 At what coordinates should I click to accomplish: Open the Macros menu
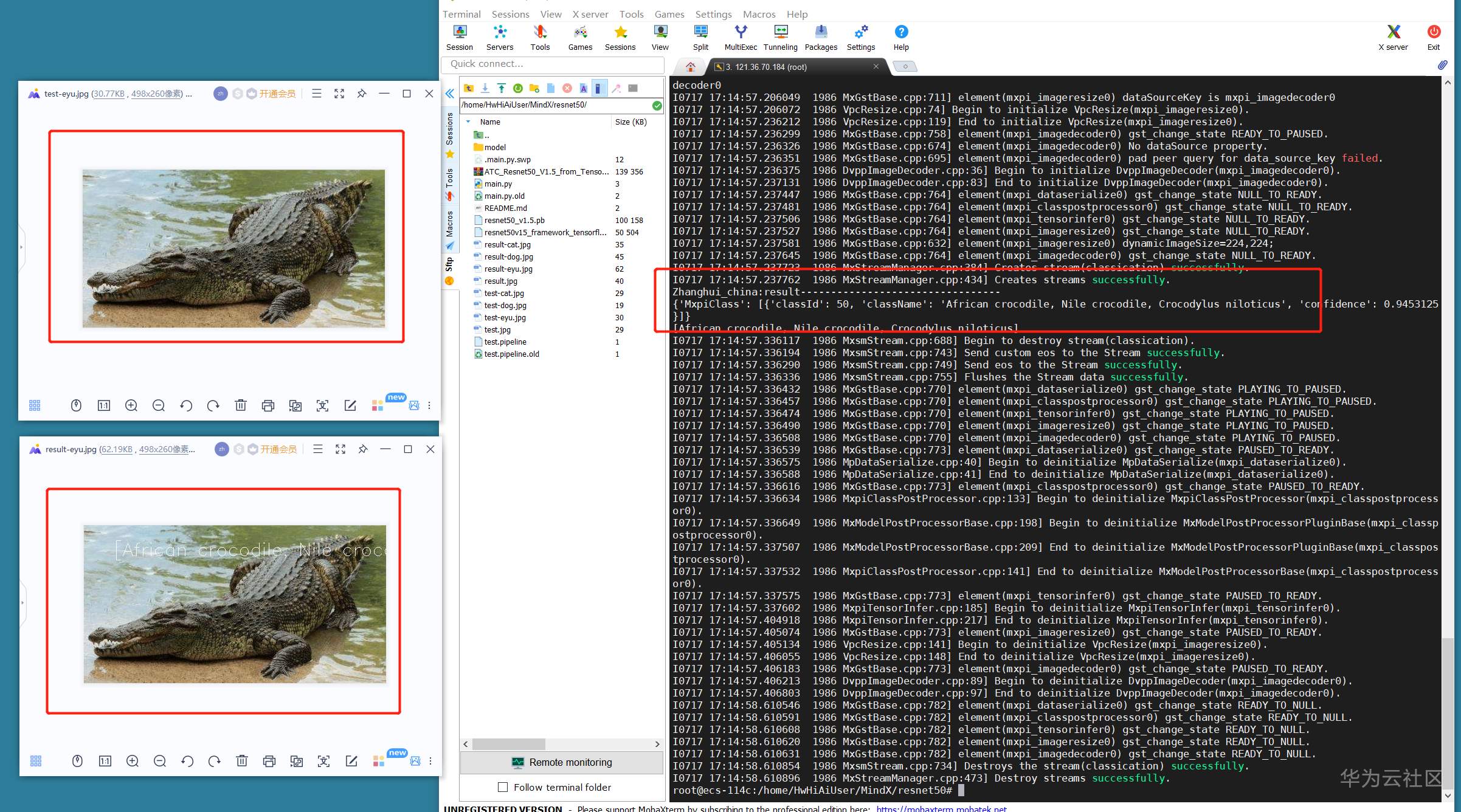(759, 14)
